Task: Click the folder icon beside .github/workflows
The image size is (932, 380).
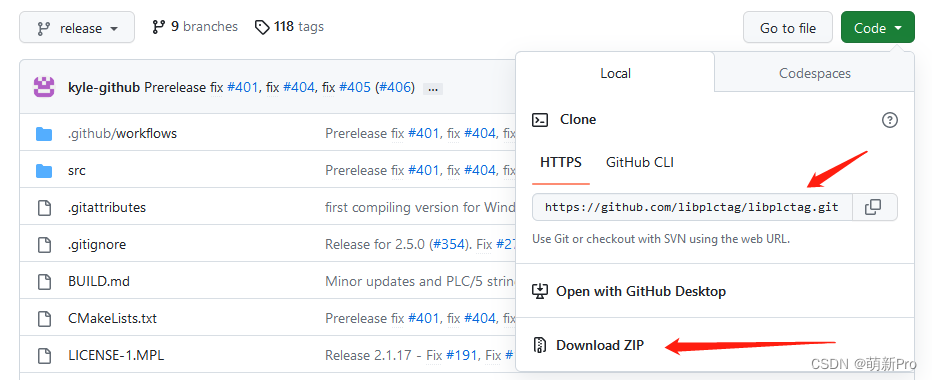Action: [x=44, y=134]
